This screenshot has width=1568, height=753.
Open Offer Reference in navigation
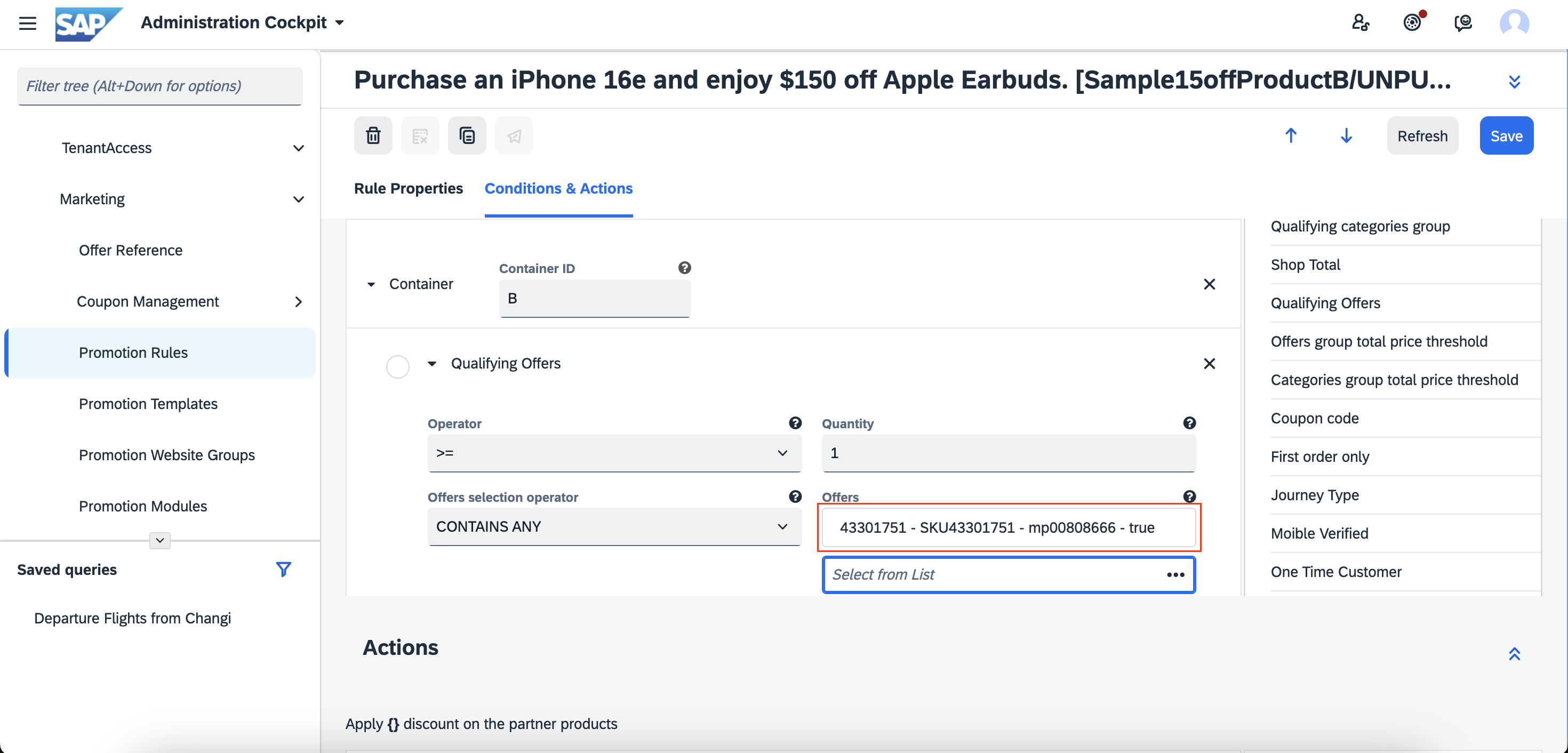tap(130, 250)
